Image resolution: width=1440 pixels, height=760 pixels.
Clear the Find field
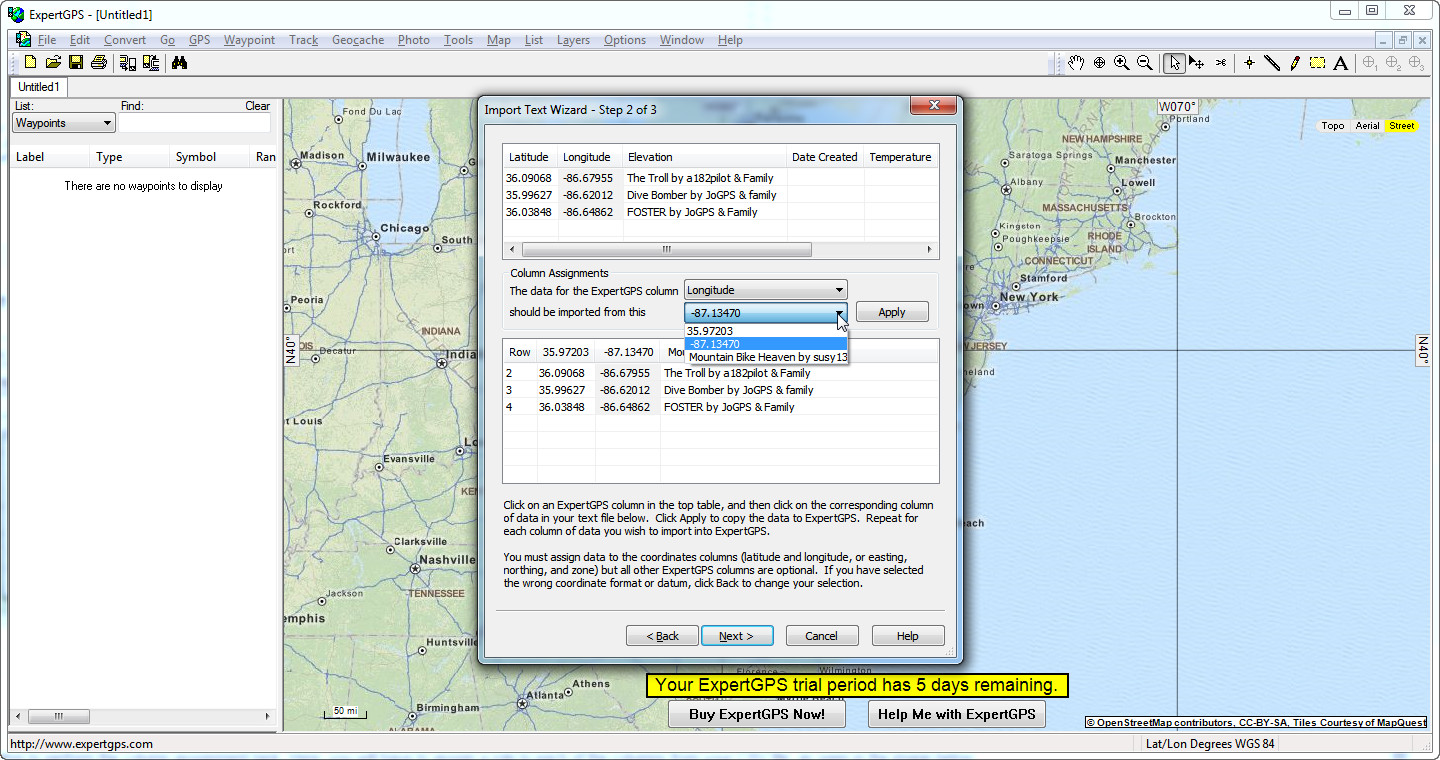point(258,106)
